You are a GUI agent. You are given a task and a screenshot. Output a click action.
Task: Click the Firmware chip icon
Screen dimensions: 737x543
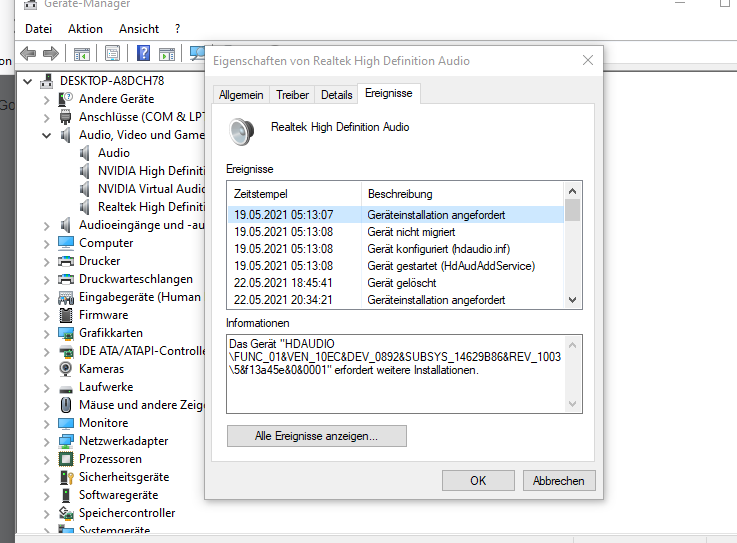pos(66,315)
